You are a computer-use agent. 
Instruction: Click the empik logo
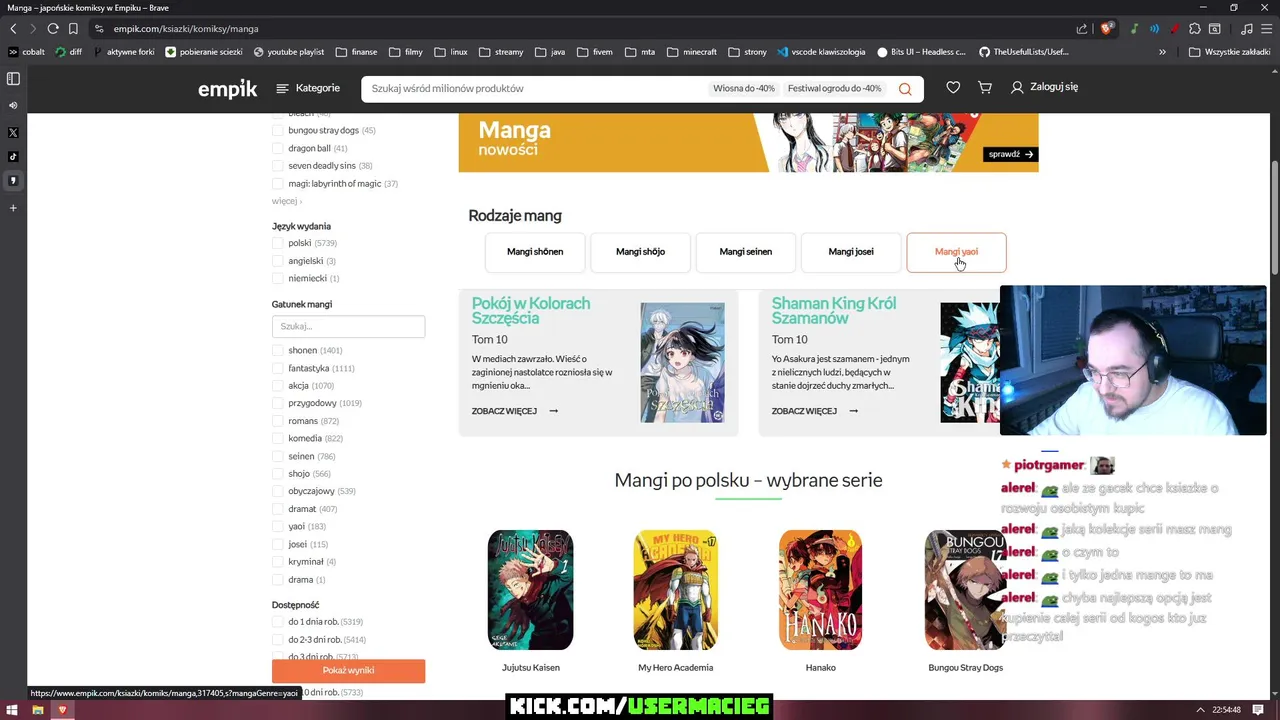tap(228, 89)
